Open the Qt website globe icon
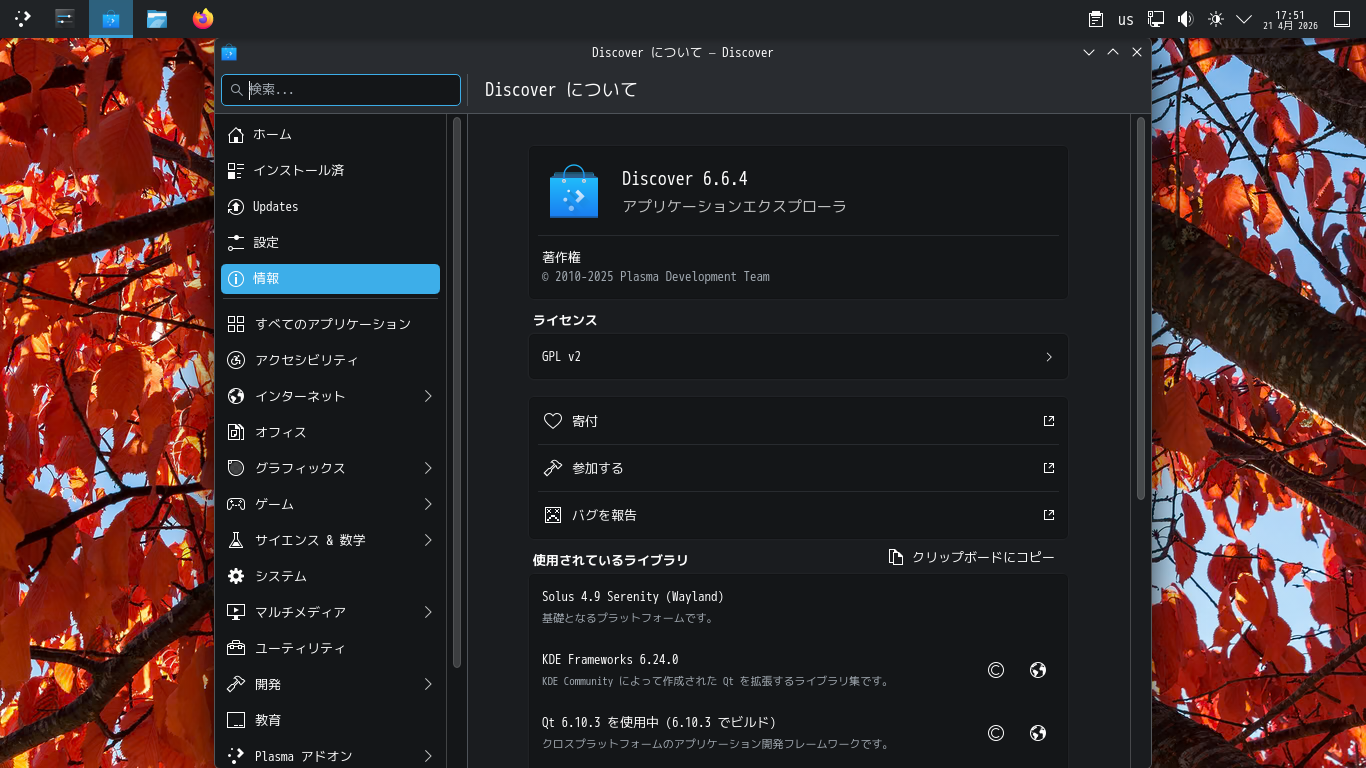The height and width of the screenshot is (768, 1366). pyautogui.click(x=1038, y=733)
